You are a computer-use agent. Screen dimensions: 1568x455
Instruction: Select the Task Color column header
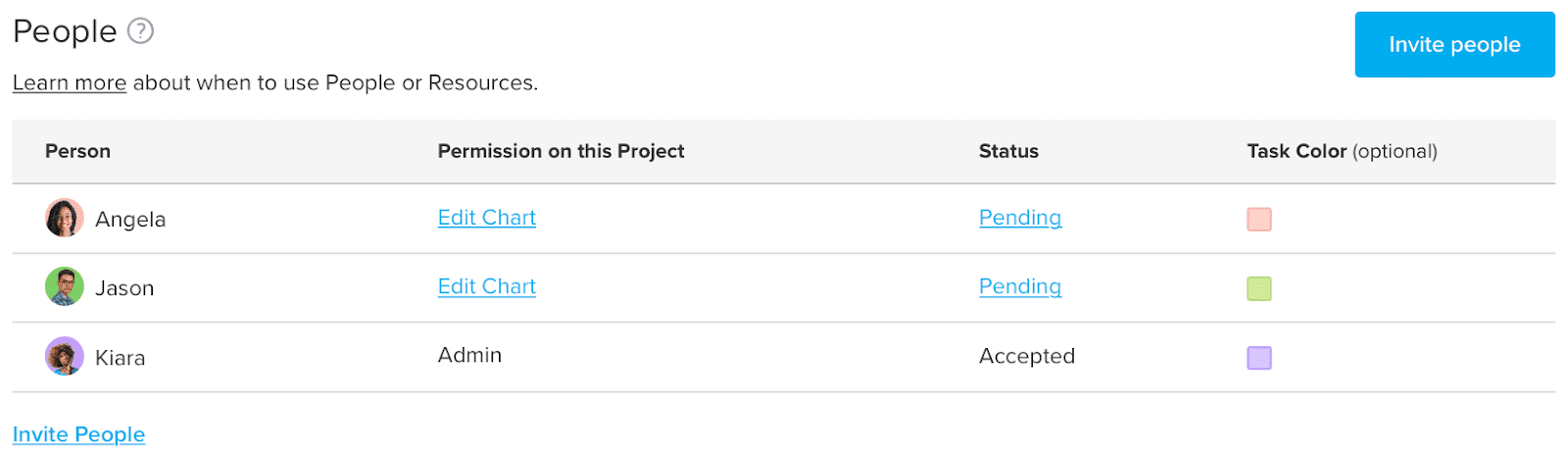tap(1341, 151)
